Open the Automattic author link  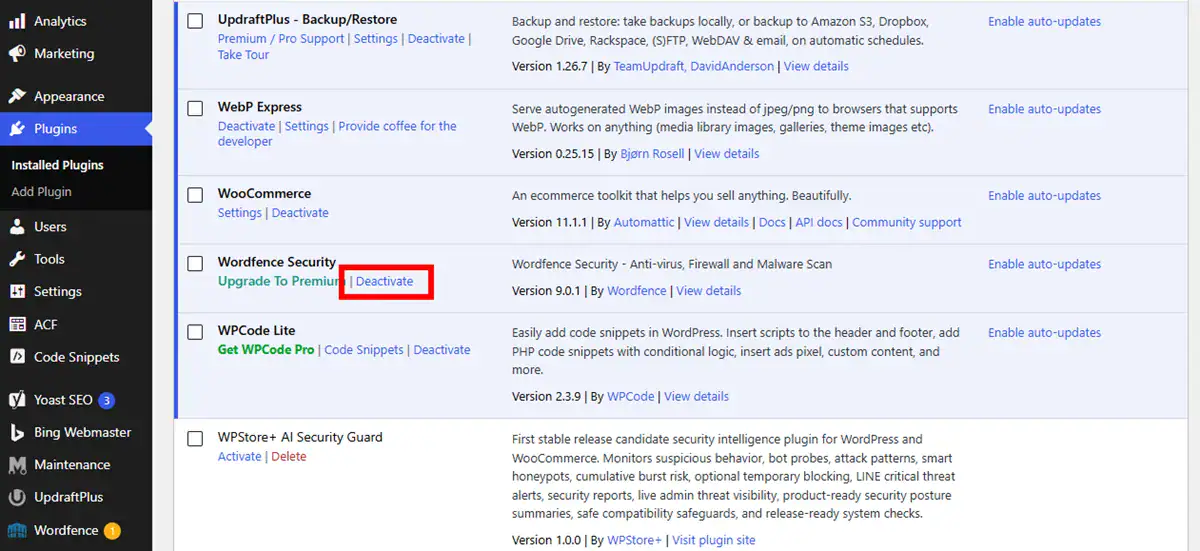[644, 223]
